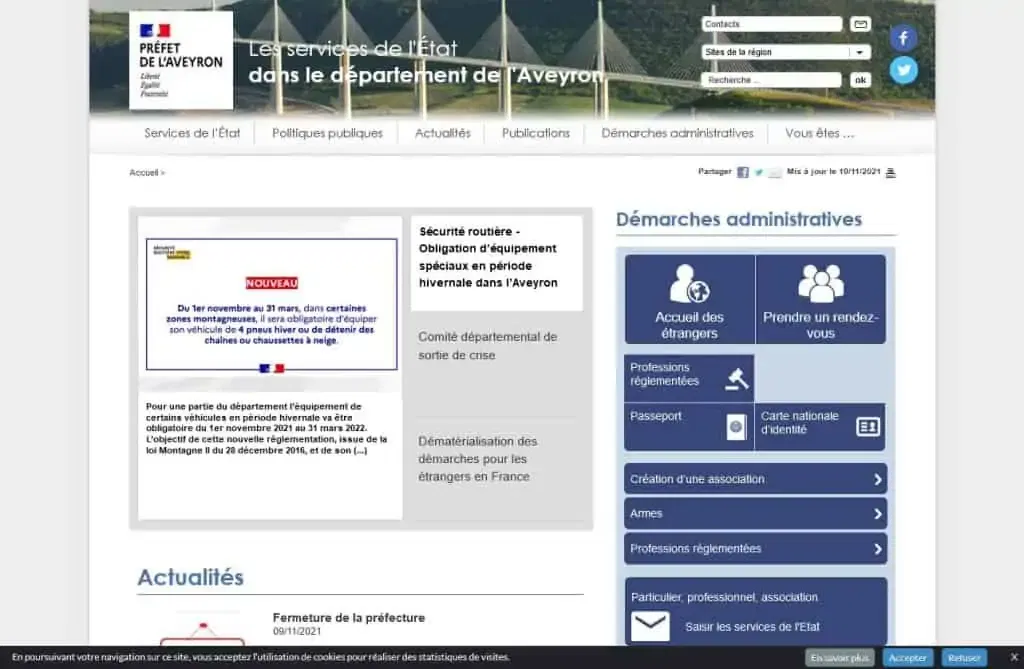Click the round Twitter bird icon

(x=903, y=70)
